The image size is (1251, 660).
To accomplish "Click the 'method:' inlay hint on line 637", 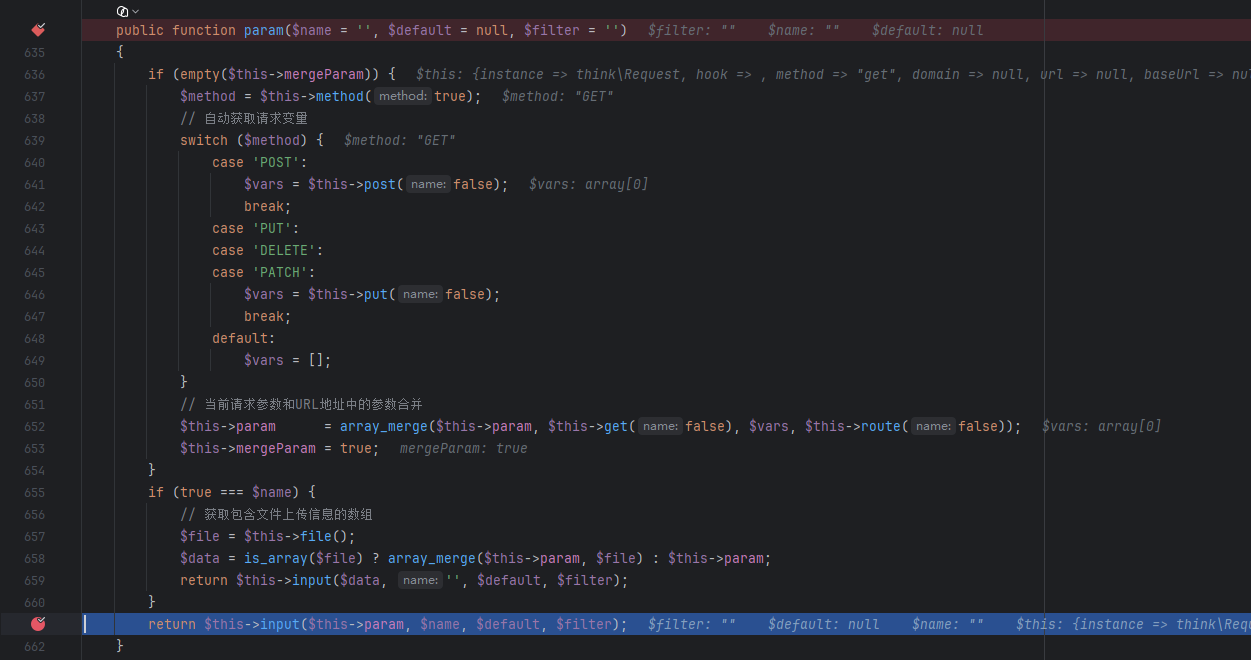I will coord(403,96).
